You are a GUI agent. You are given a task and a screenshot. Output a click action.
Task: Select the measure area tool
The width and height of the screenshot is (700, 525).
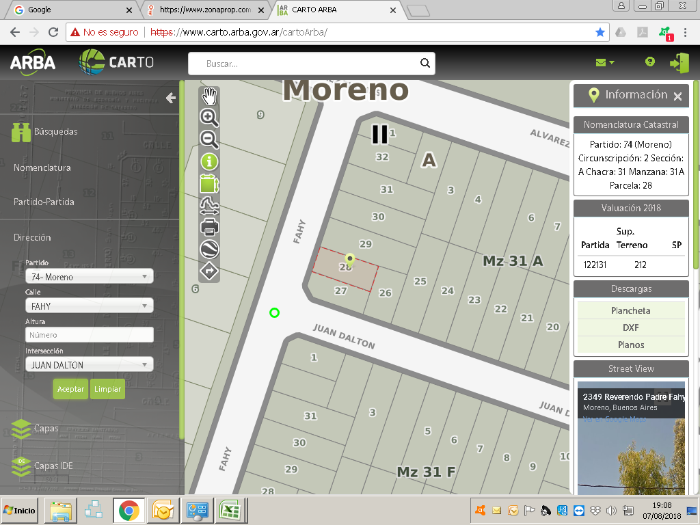tap(209, 183)
